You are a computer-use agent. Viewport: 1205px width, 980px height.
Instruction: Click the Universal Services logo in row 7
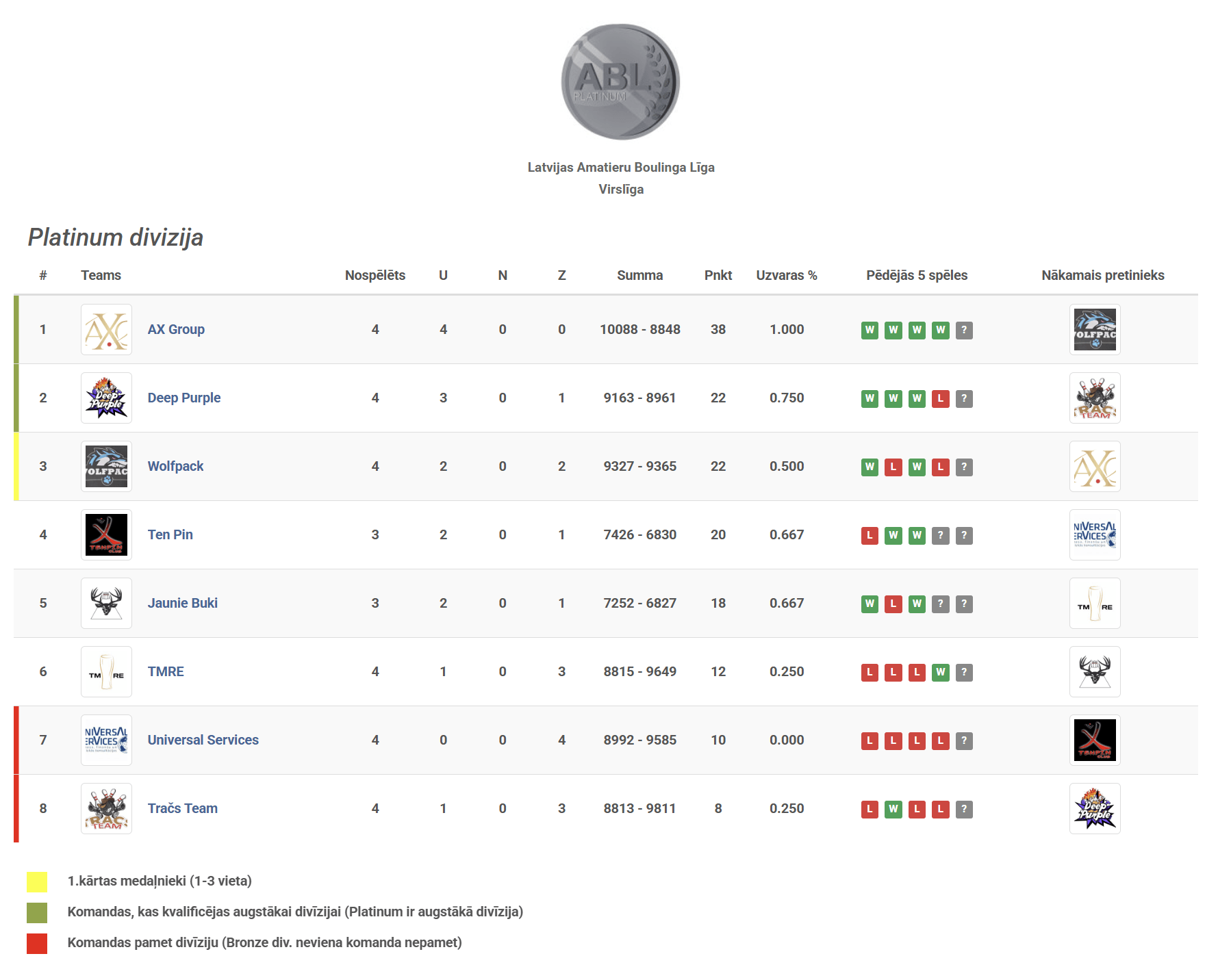(x=106, y=740)
